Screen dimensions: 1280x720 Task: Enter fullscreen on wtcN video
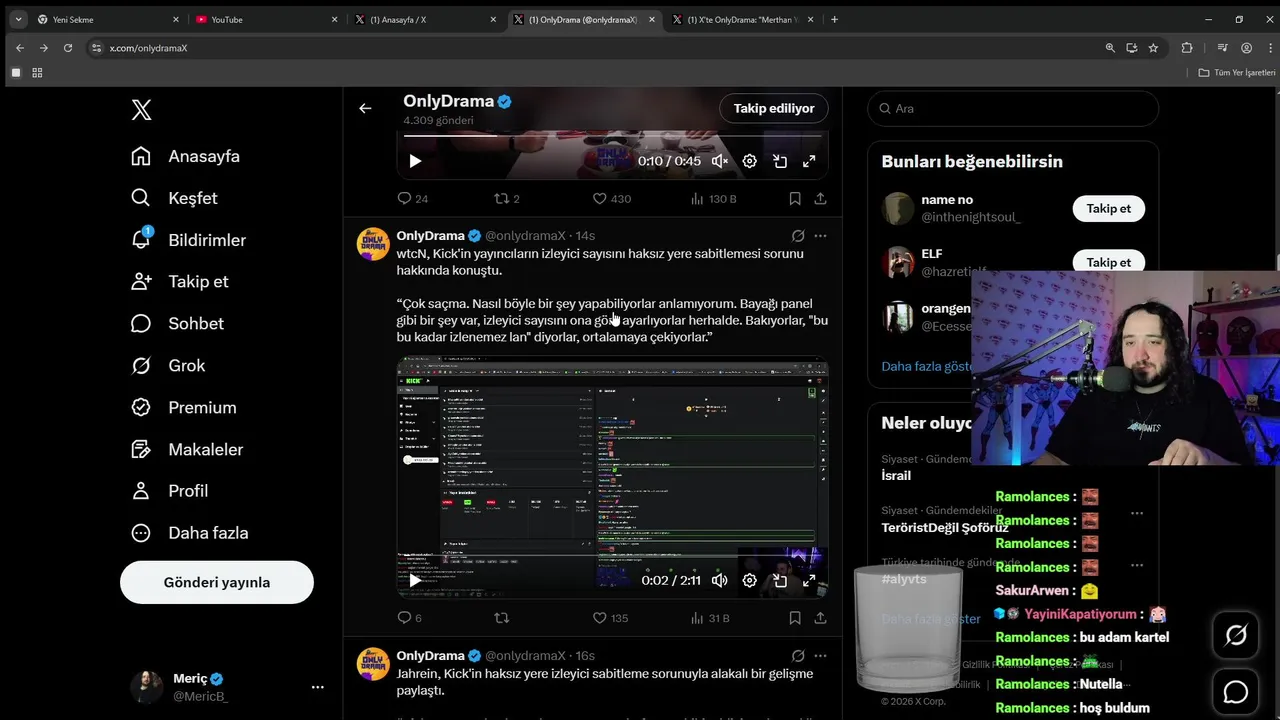[809, 580]
